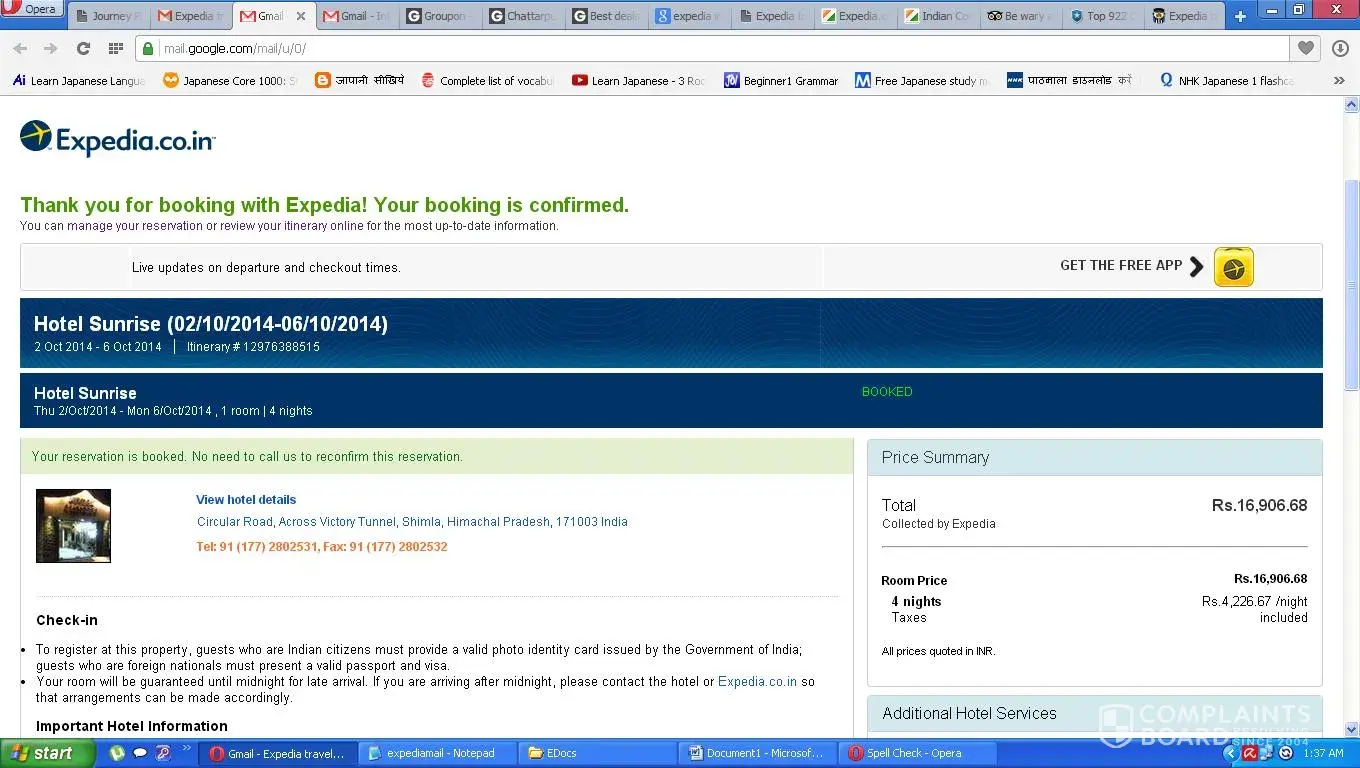
Task: Open the YouTube Learn Japanese bookmark
Action: (x=638, y=81)
